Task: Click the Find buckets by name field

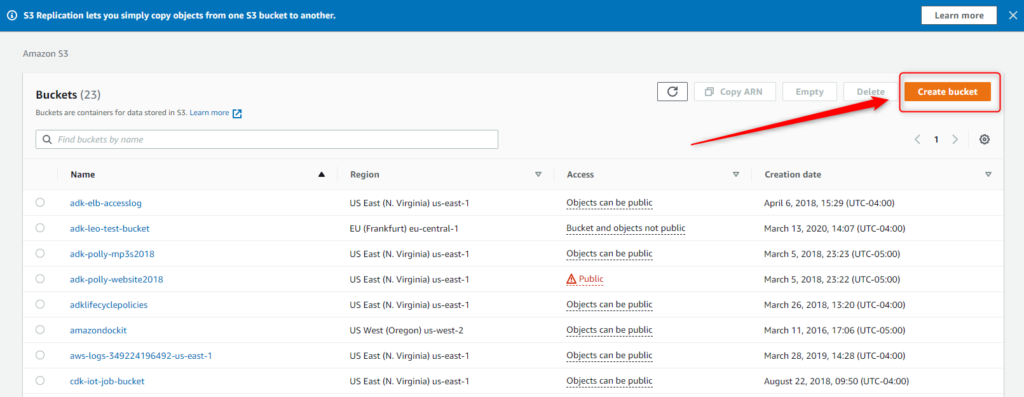Action: click(266, 139)
